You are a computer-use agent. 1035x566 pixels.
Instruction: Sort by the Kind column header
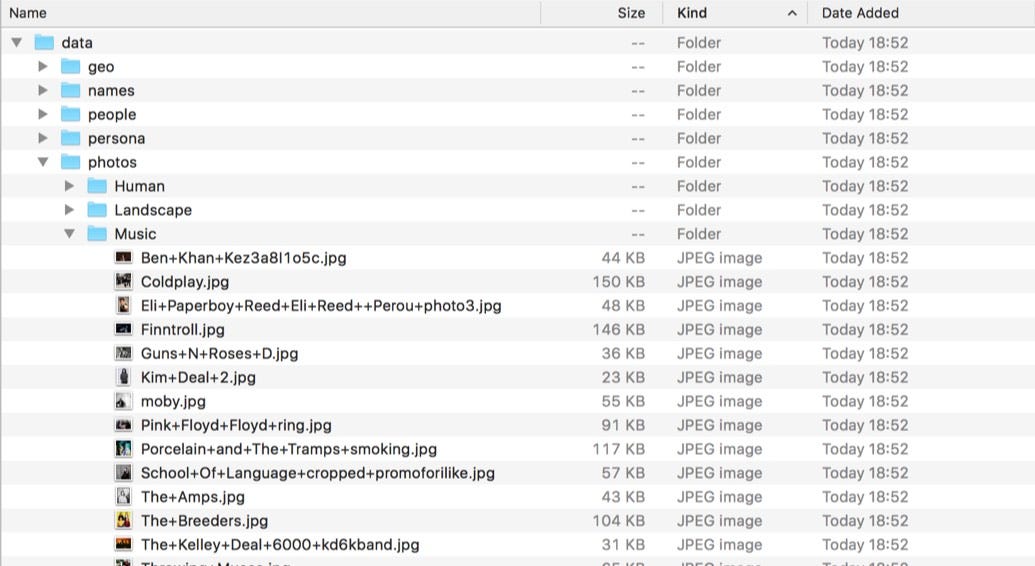(735, 13)
